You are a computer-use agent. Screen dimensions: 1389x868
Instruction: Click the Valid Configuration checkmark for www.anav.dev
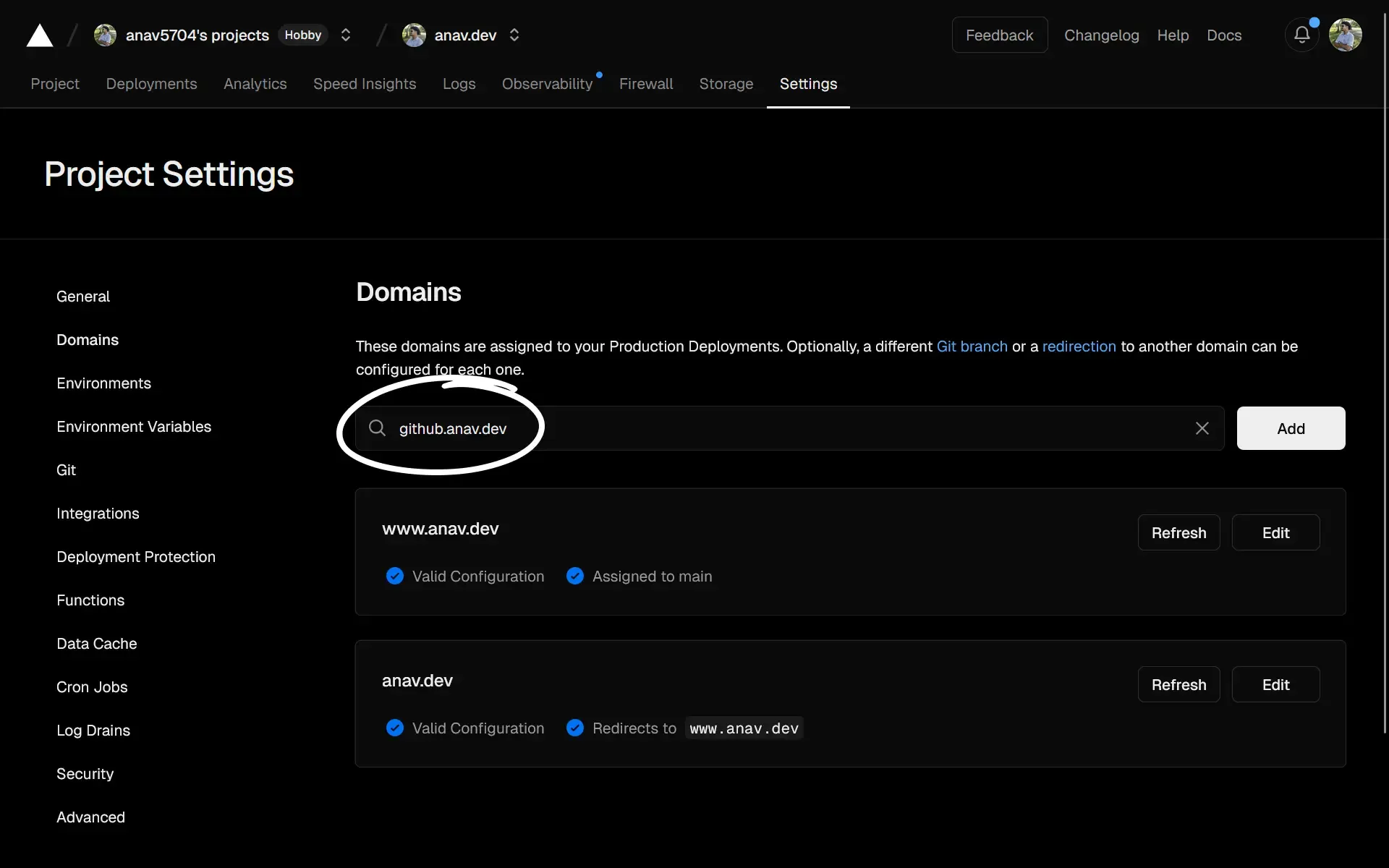[x=395, y=576]
